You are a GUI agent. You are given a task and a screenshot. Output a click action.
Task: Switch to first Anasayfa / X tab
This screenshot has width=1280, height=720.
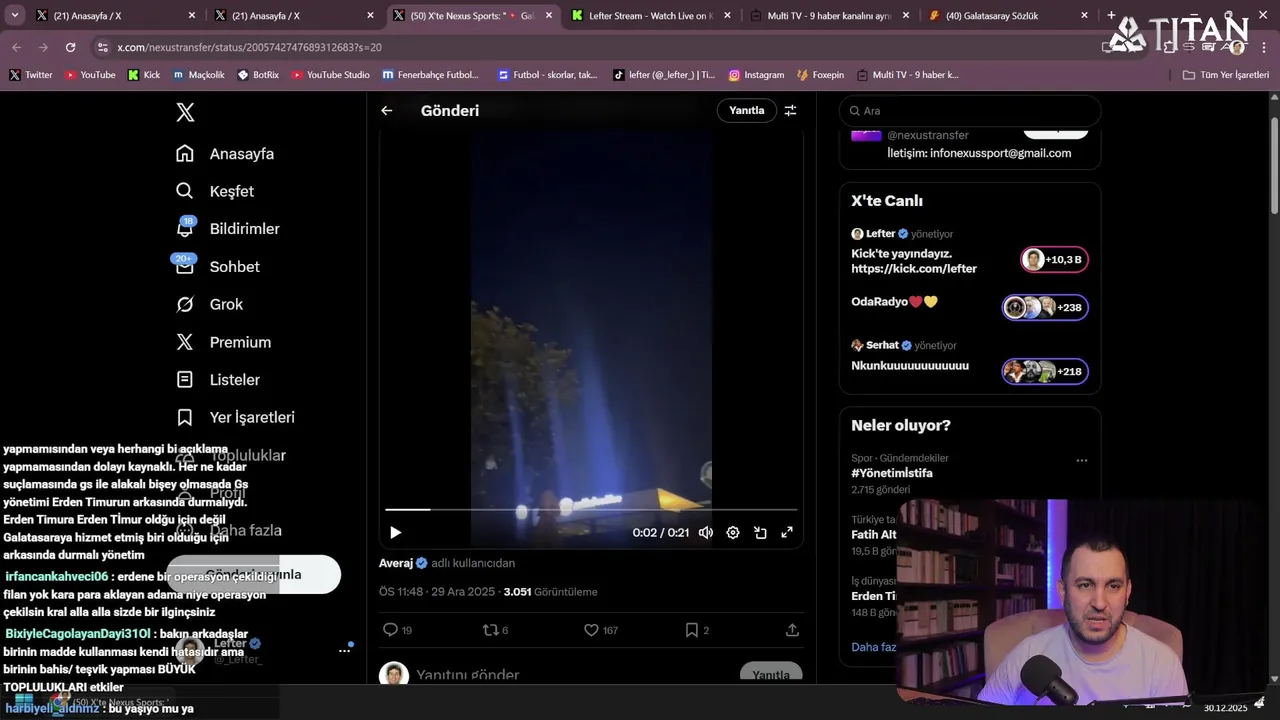(104, 16)
